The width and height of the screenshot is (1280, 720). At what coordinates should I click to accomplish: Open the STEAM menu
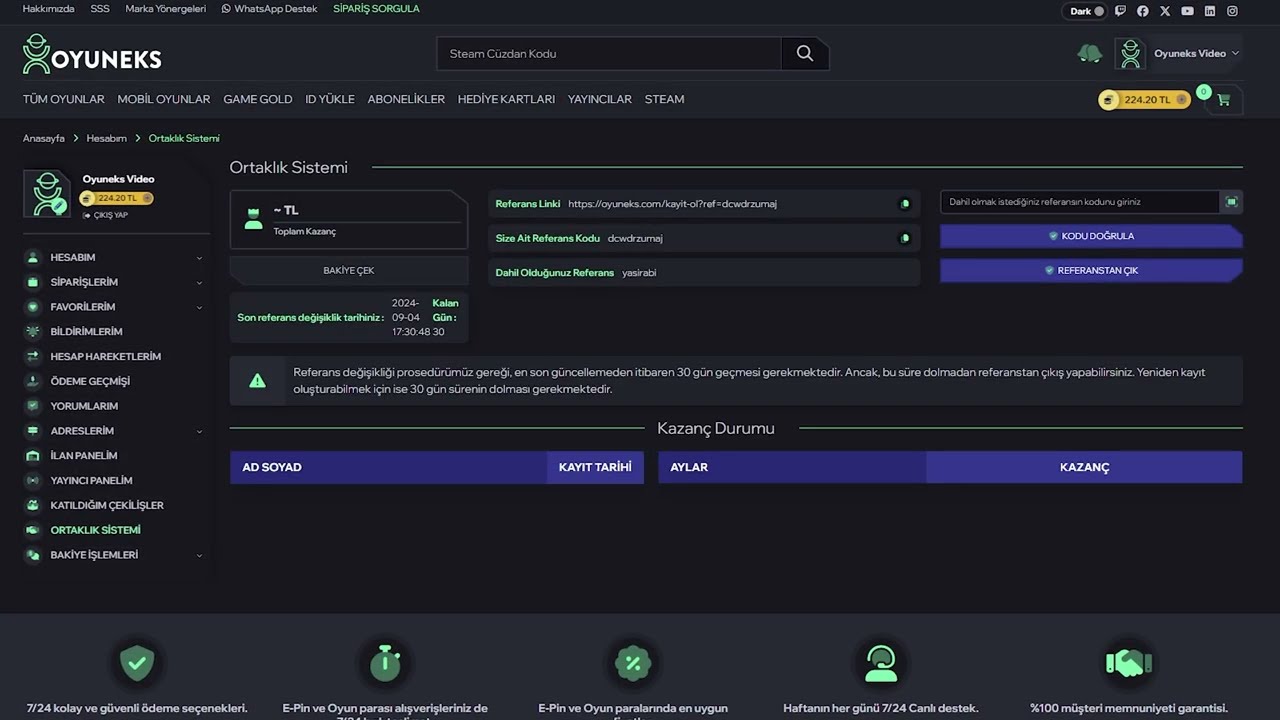665,99
